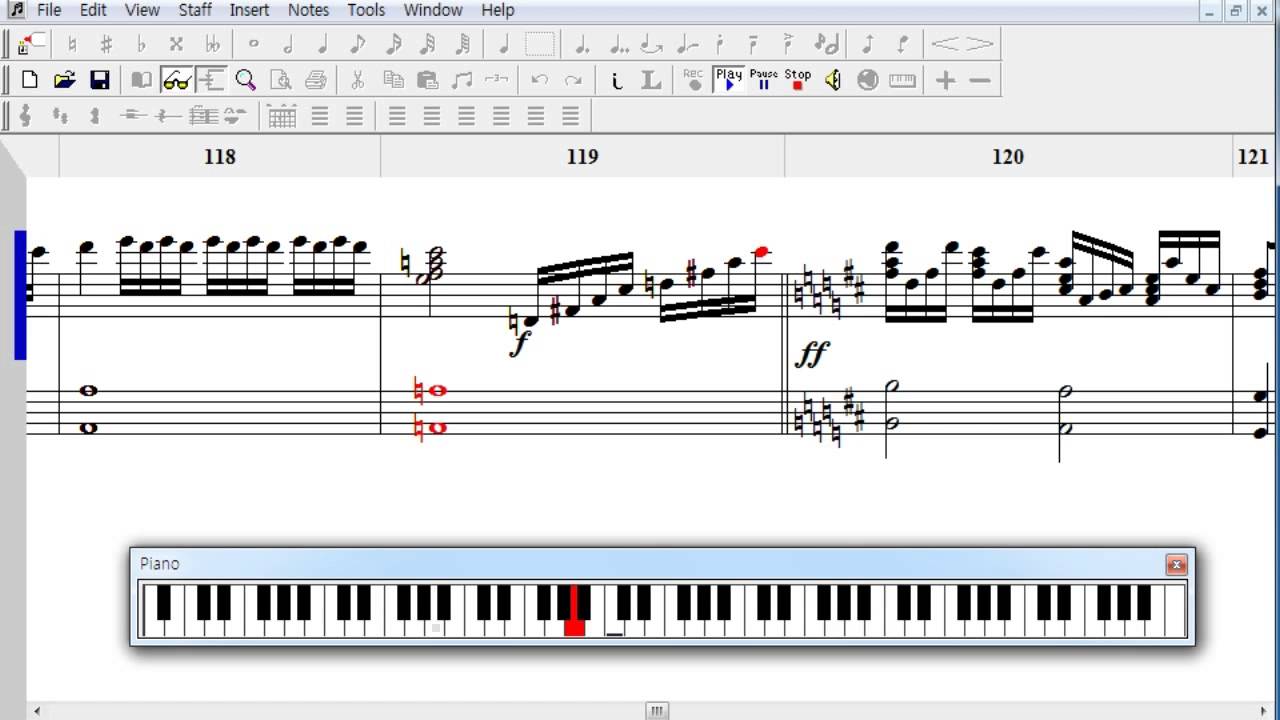Undo the last action
The height and width of the screenshot is (720, 1280).
pyautogui.click(x=540, y=80)
